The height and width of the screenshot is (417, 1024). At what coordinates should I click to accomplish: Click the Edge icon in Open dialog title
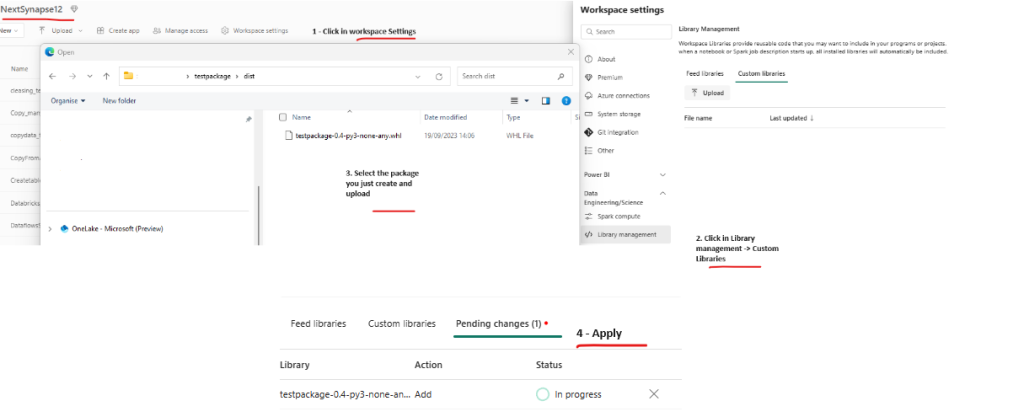[x=49, y=52]
